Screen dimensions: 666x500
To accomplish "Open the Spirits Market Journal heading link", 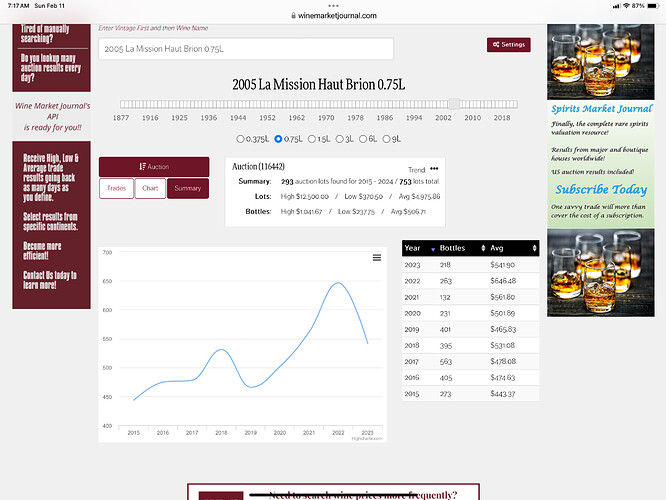I will (601, 109).
